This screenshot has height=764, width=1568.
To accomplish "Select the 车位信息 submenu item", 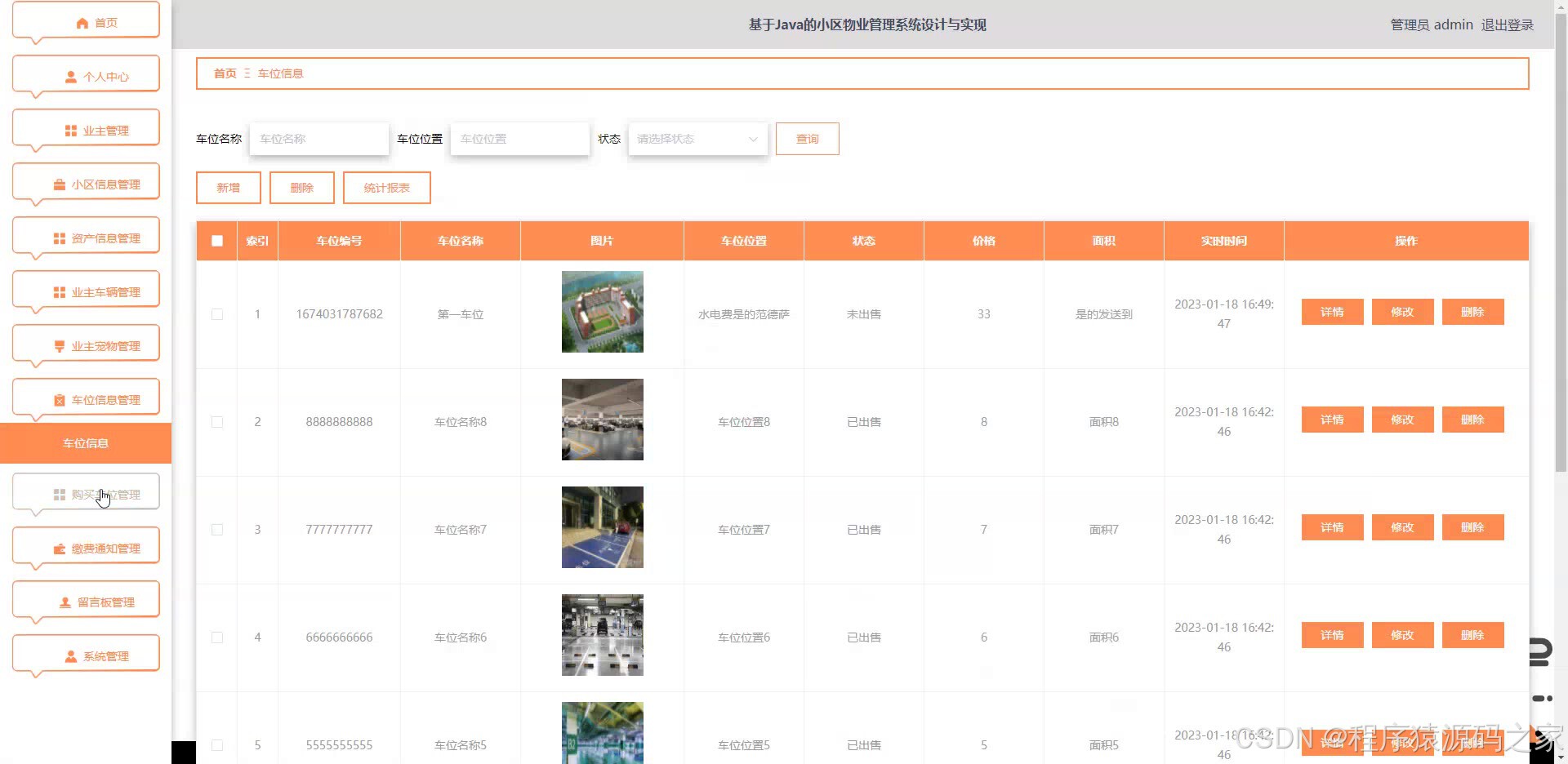I will (86, 443).
